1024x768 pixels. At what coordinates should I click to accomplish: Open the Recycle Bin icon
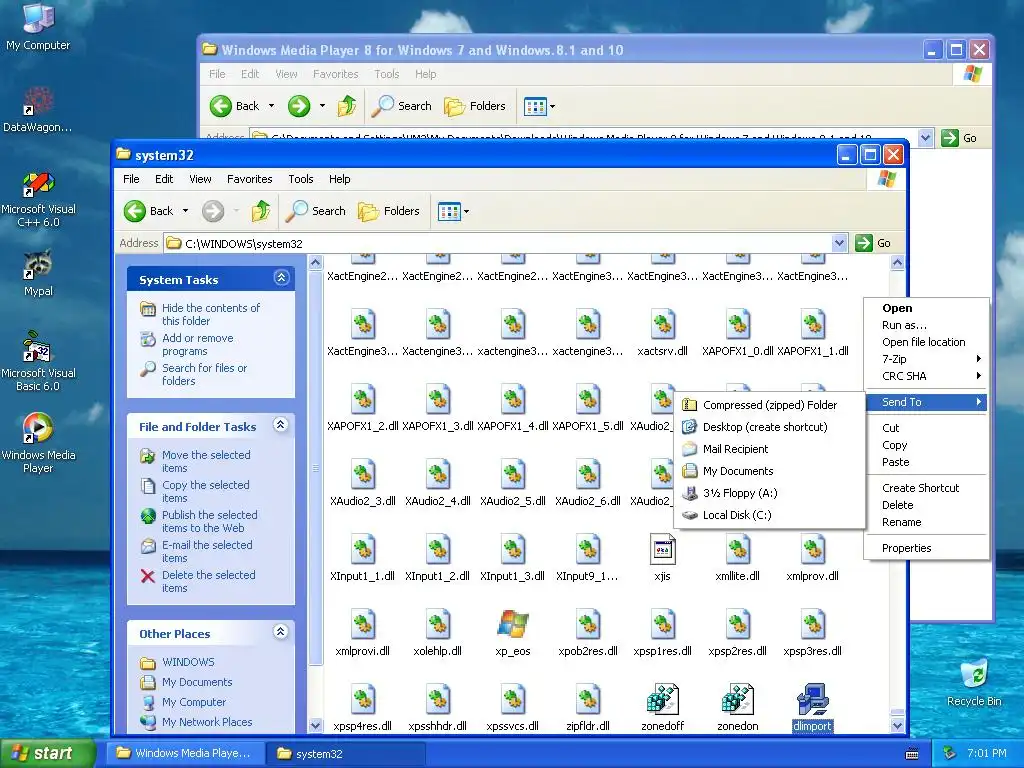pyautogui.click(x=974, y=683)
